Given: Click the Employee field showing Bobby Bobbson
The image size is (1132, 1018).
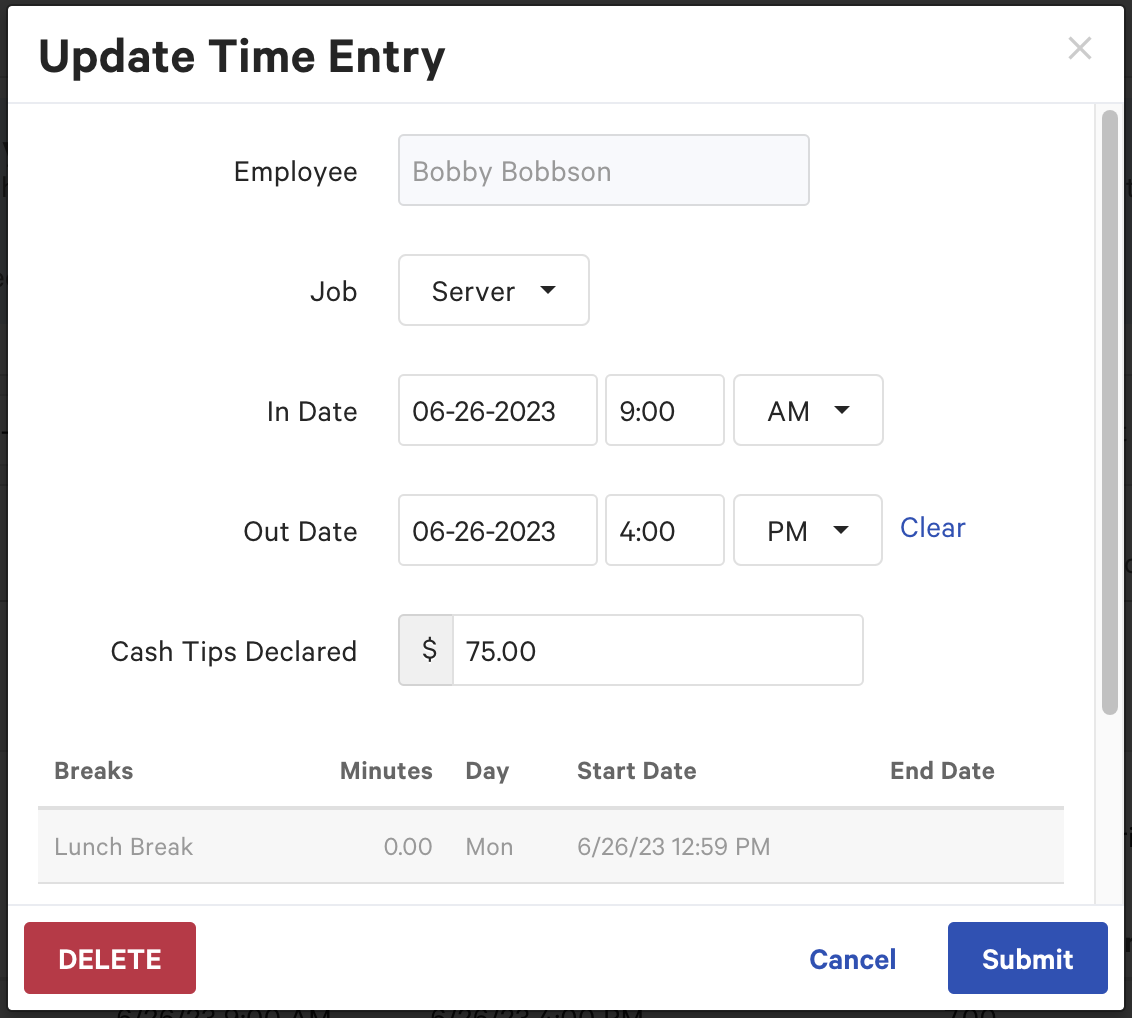Looking at the screenshot, I should tap(603, 170).
